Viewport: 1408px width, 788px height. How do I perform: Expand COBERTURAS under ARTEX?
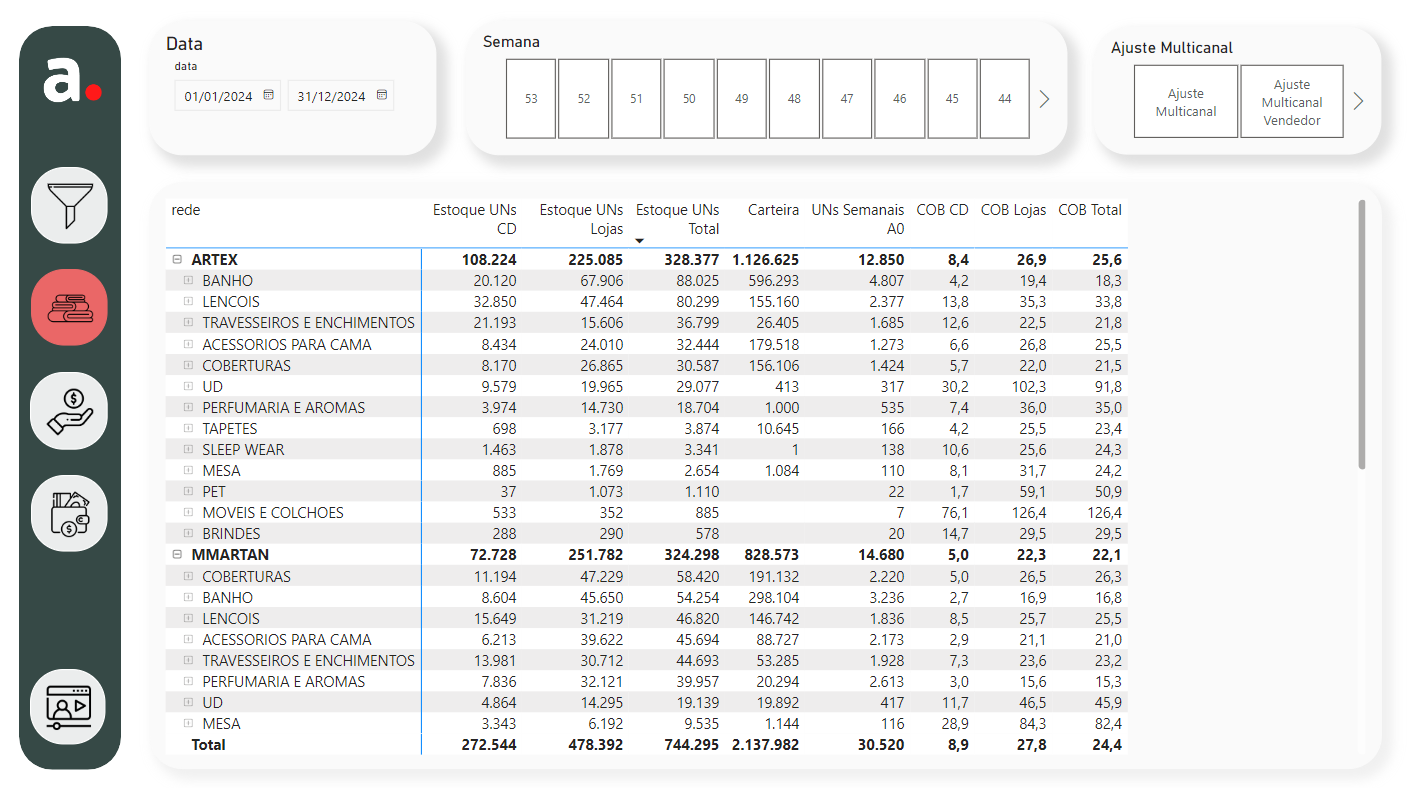[188, 365]
